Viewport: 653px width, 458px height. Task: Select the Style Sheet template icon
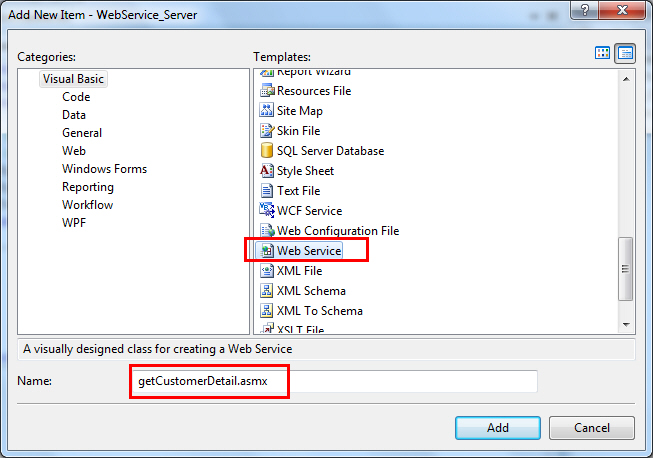(x=267, y=170)
